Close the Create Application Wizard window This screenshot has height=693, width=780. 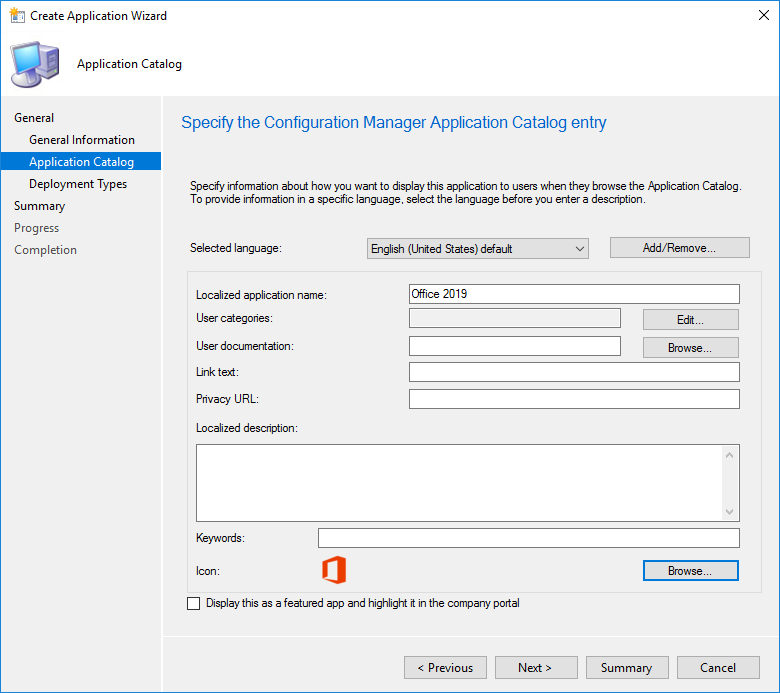764,15
